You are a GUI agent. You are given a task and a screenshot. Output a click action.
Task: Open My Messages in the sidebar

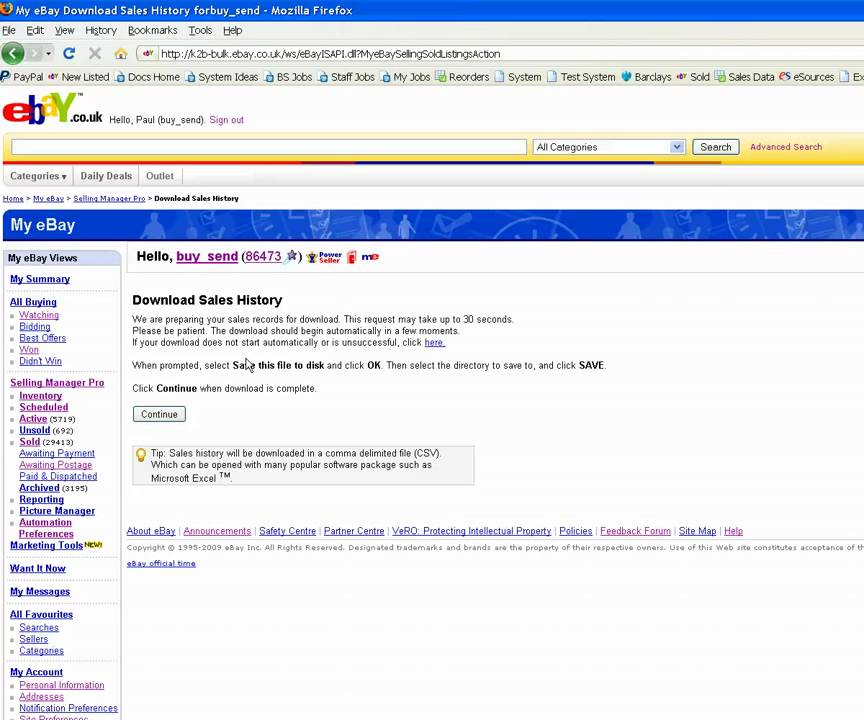(40, 591)
